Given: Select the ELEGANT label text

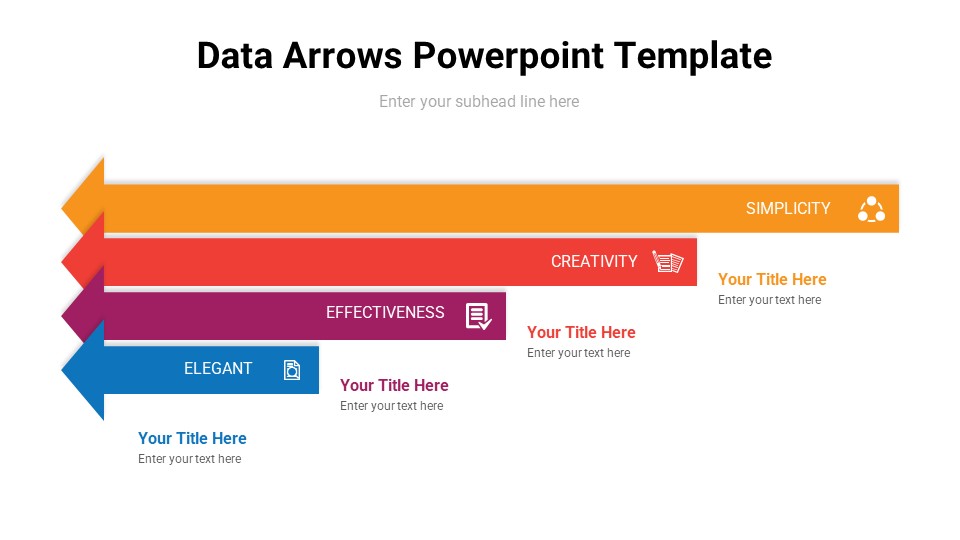Looking at the screenshot, I should tap(218, 368).
